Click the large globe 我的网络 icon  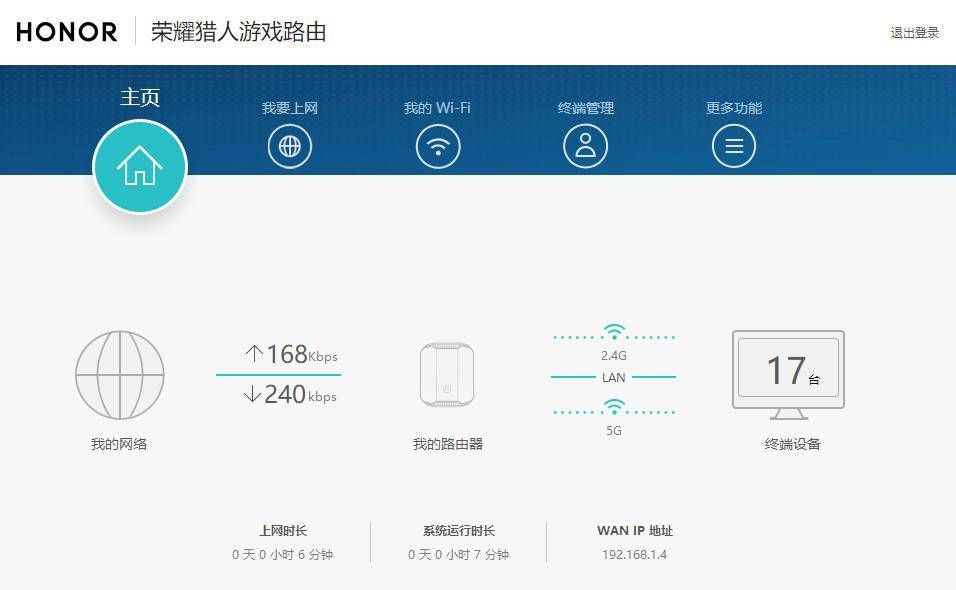point(120,375)
